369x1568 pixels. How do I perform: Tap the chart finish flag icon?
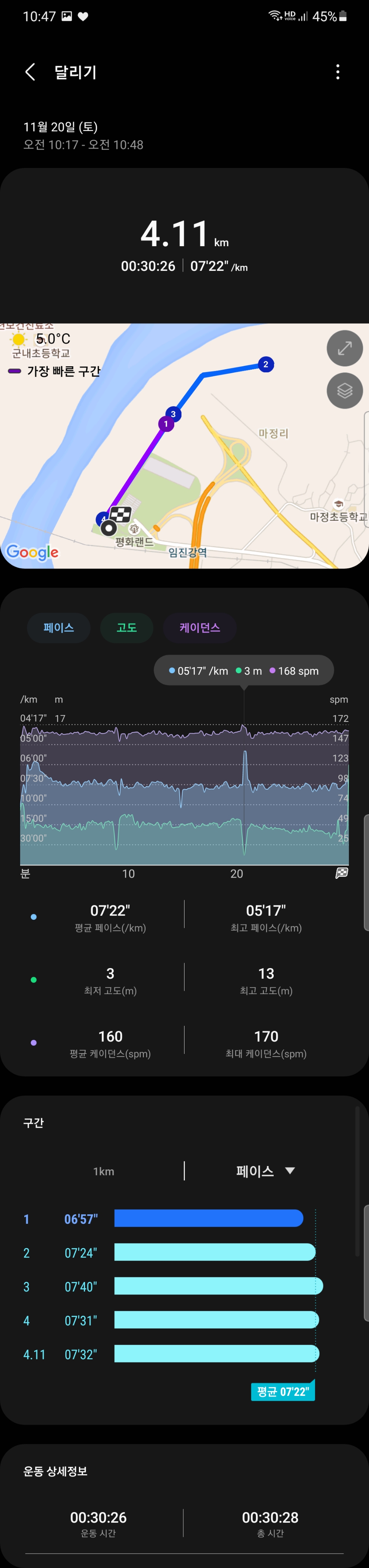click(x=342, y=873)
